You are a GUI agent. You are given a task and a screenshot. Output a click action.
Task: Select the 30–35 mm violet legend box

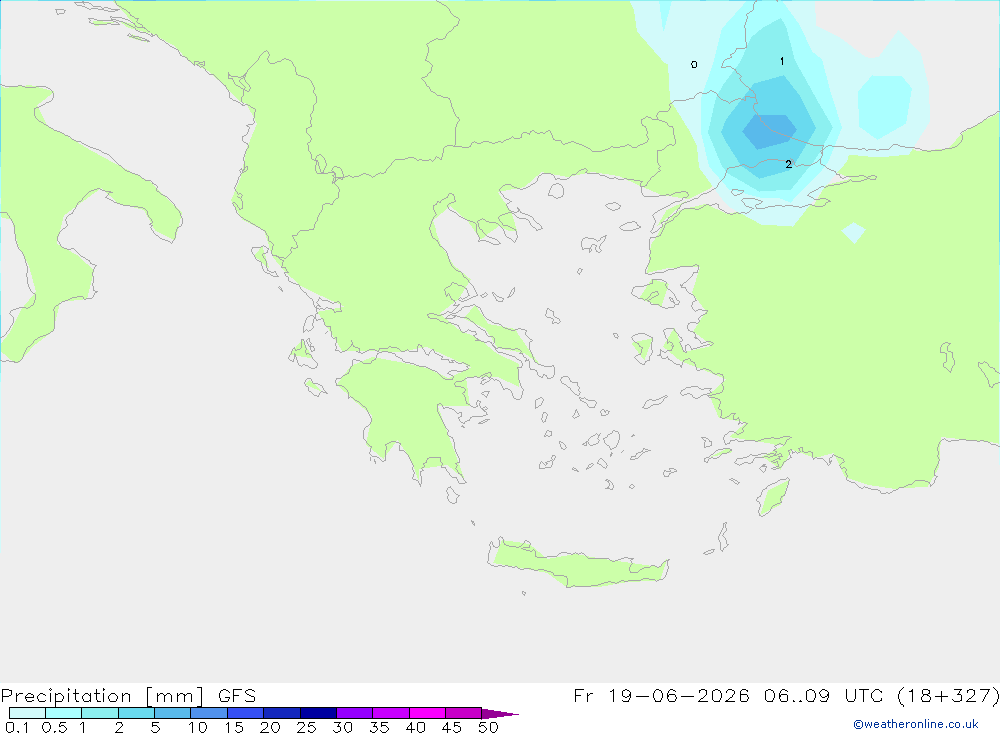355,713
